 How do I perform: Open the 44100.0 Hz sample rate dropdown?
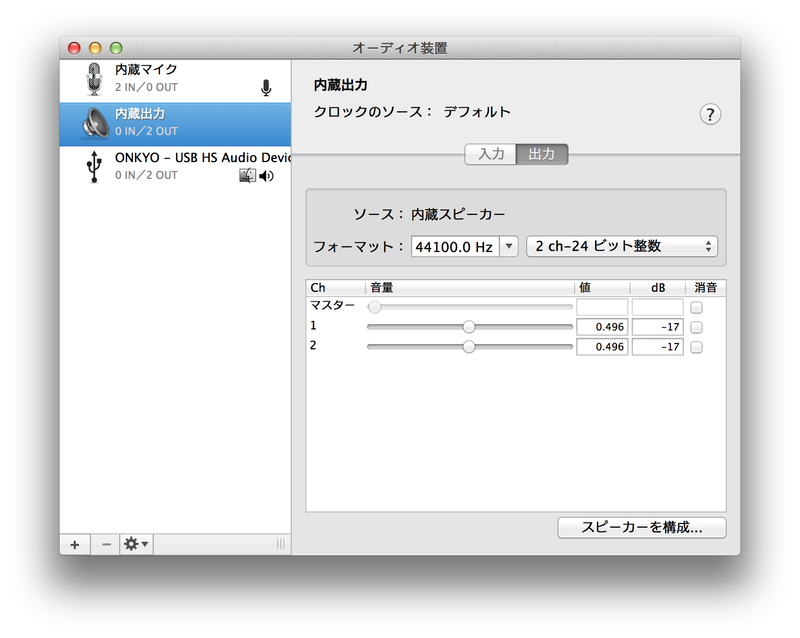(x=509, y=247)
